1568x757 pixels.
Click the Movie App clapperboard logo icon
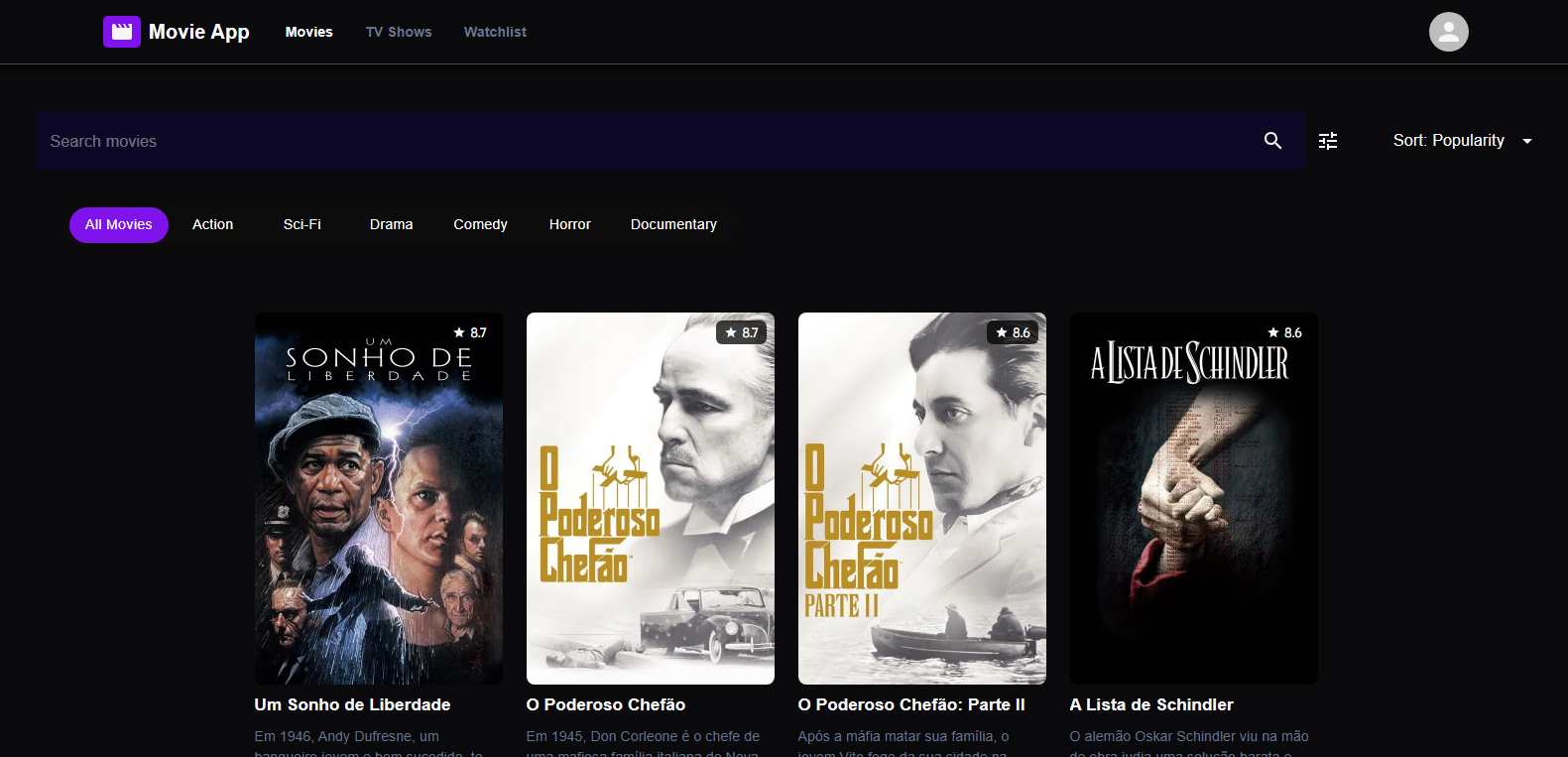pyautogui.click(x=122, y=32)
